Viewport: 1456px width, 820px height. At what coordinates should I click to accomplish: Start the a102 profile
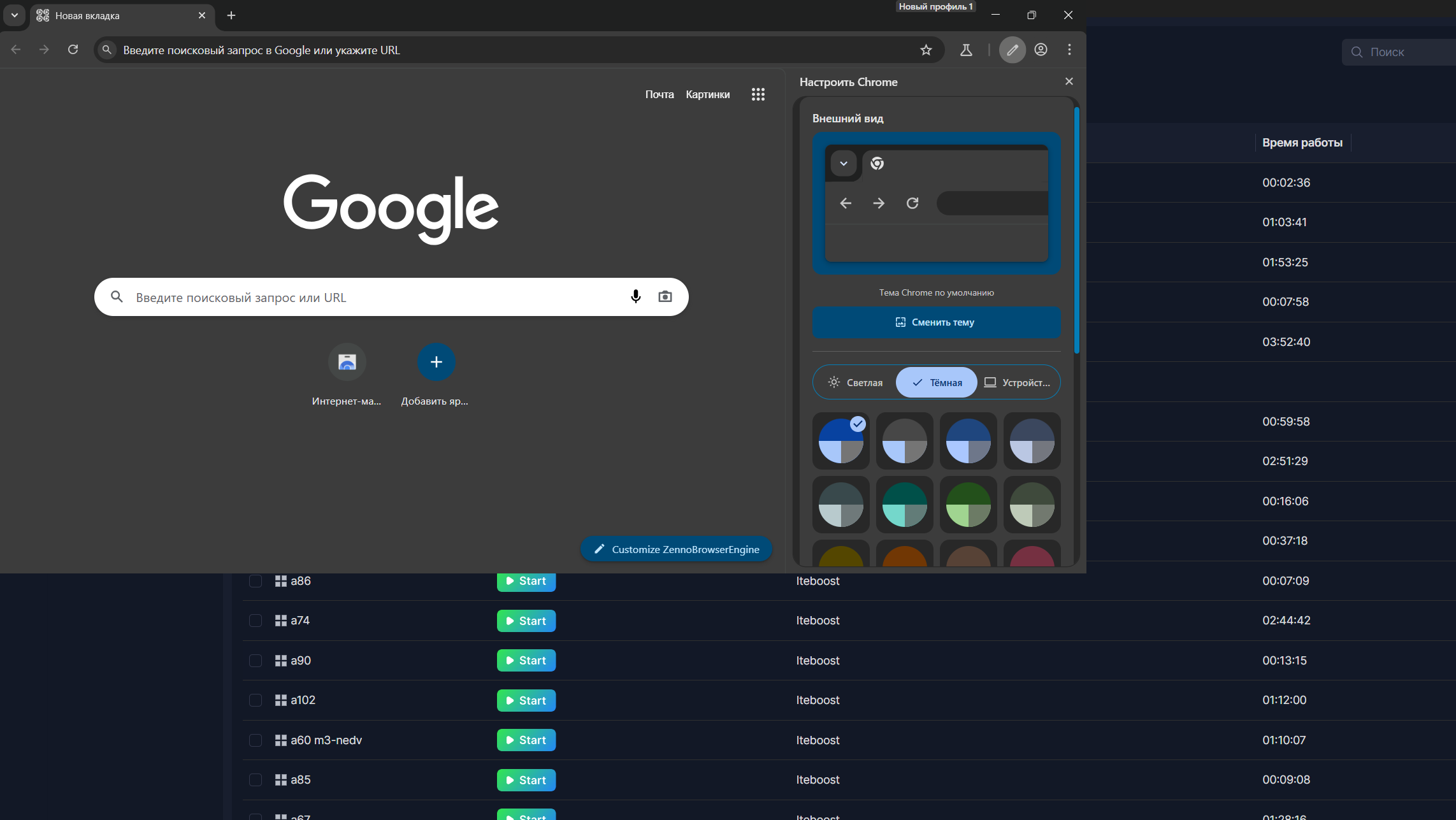click(526, 700)
